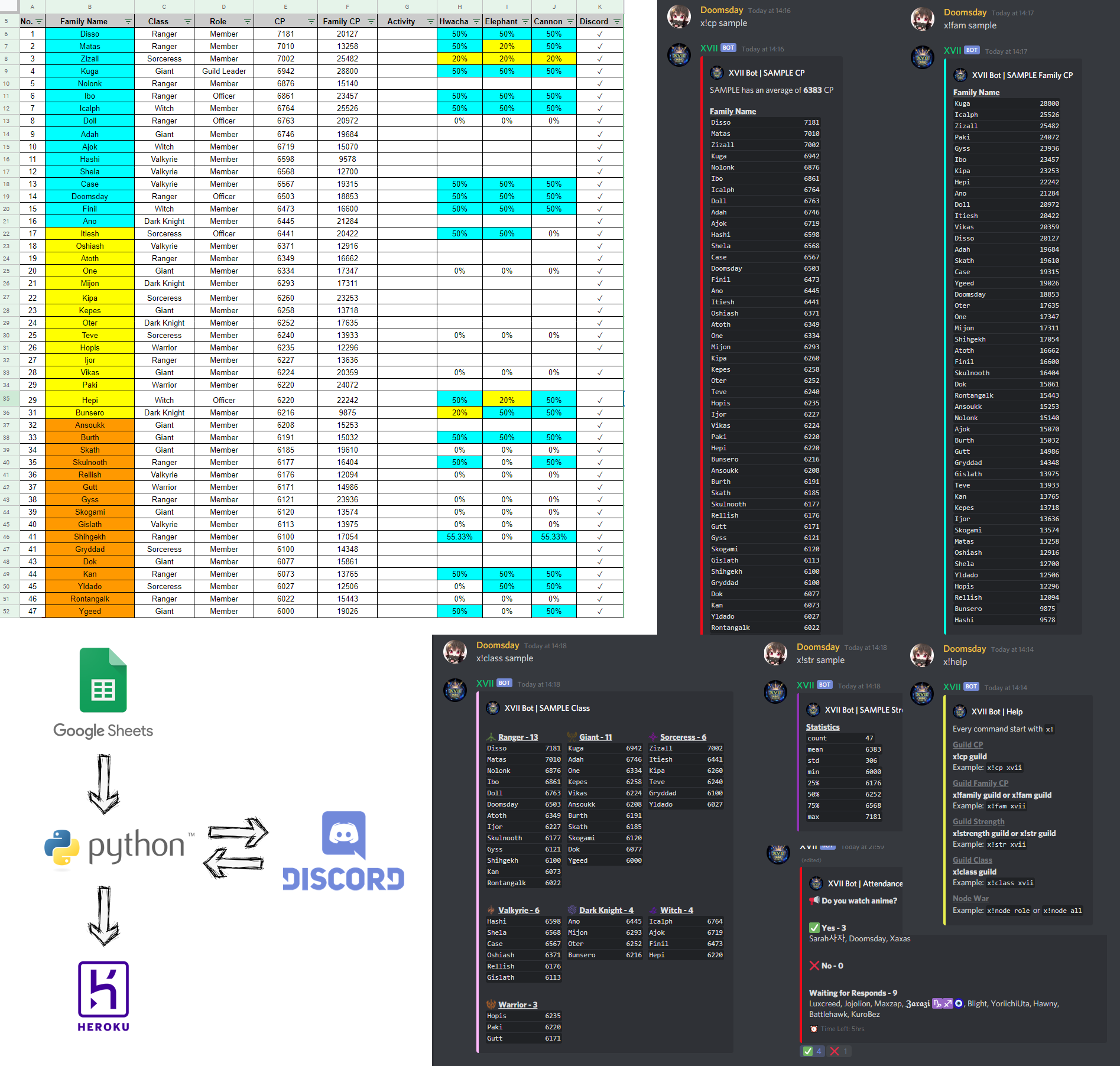Click the Guild Leader role cell
This screenshot has width=1120, height=1066.
tap(224, 71)
